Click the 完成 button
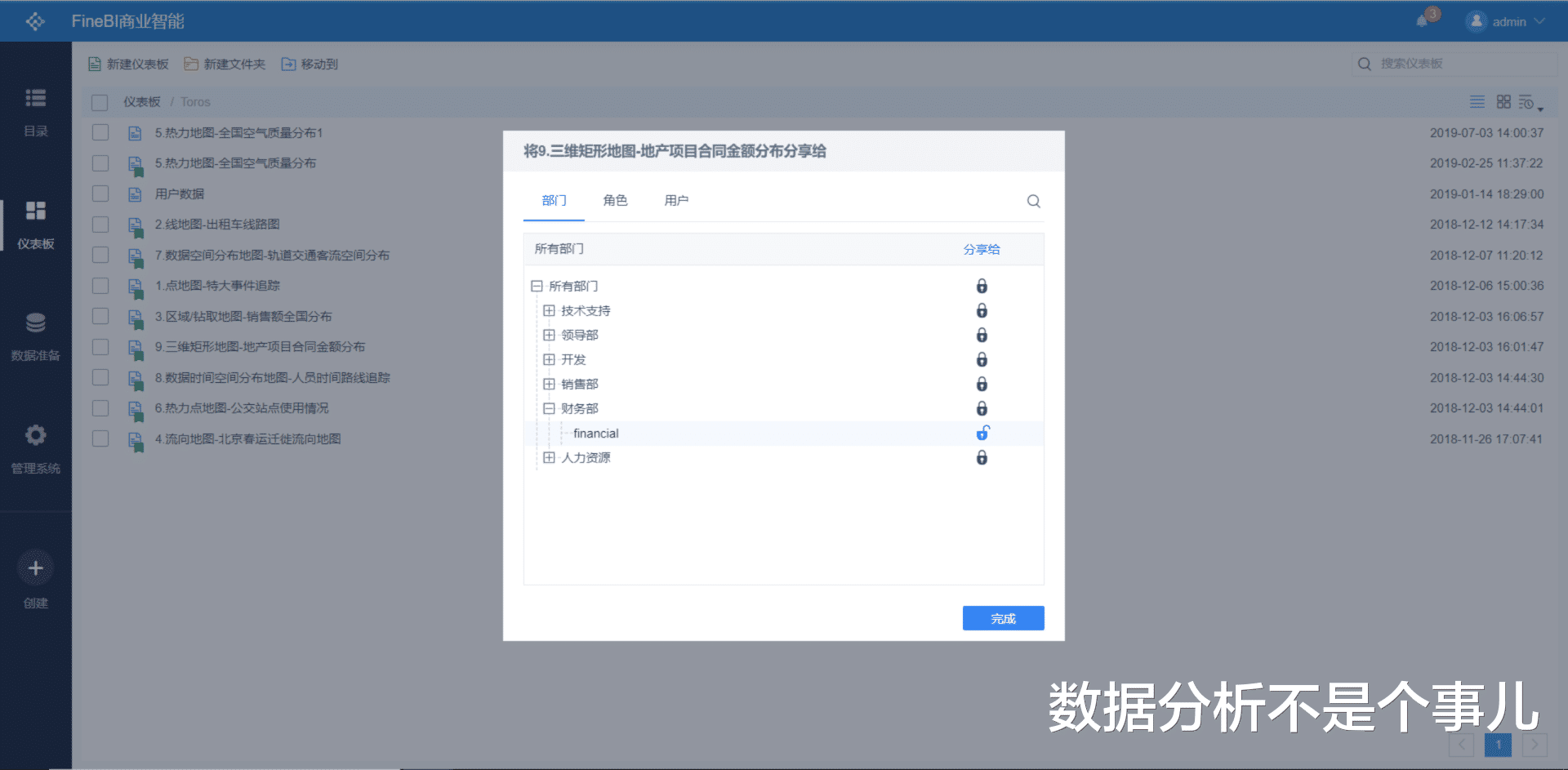 pyautogui.click(x=1003, y=618)
